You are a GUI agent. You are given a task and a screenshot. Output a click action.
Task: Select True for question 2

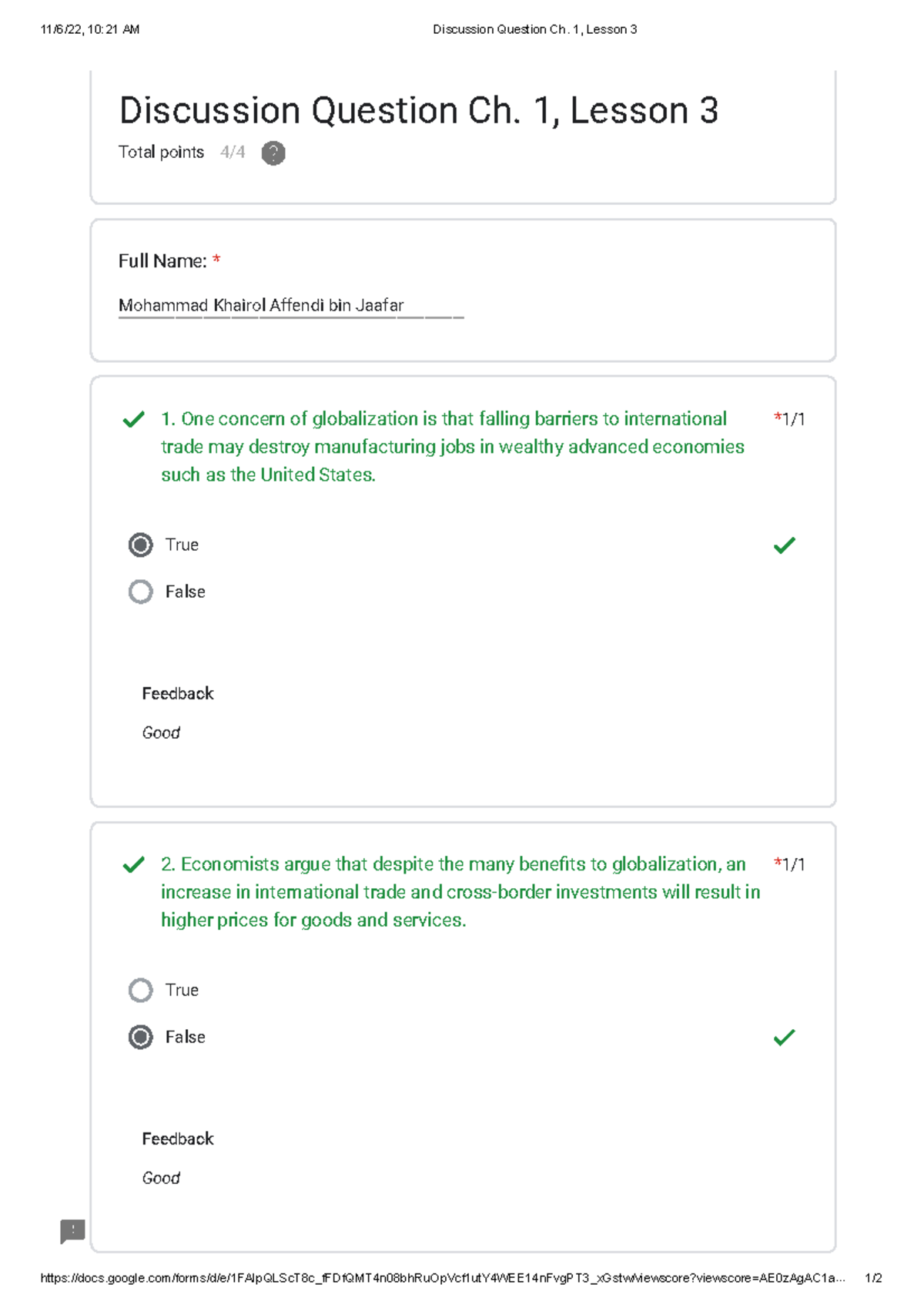click(x=139, y=990)
